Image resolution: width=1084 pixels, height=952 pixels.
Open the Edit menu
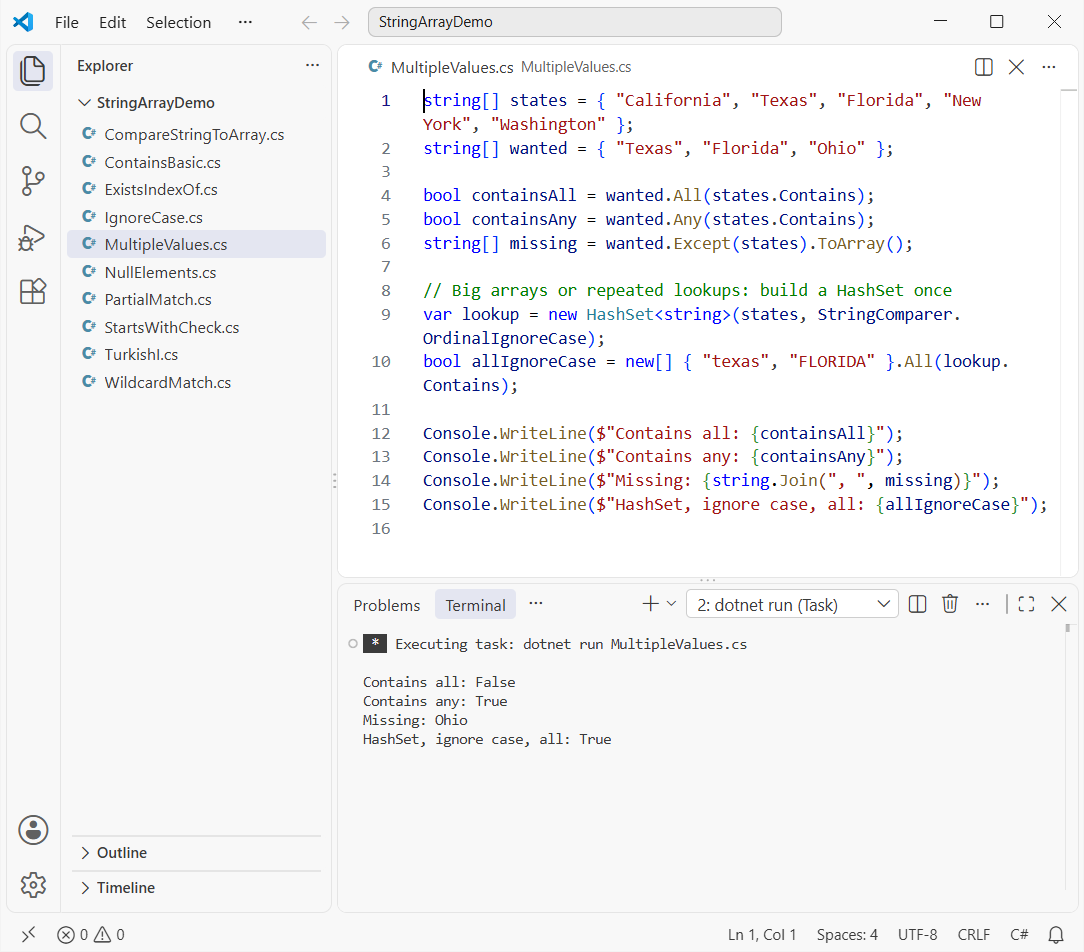(113, 22)
